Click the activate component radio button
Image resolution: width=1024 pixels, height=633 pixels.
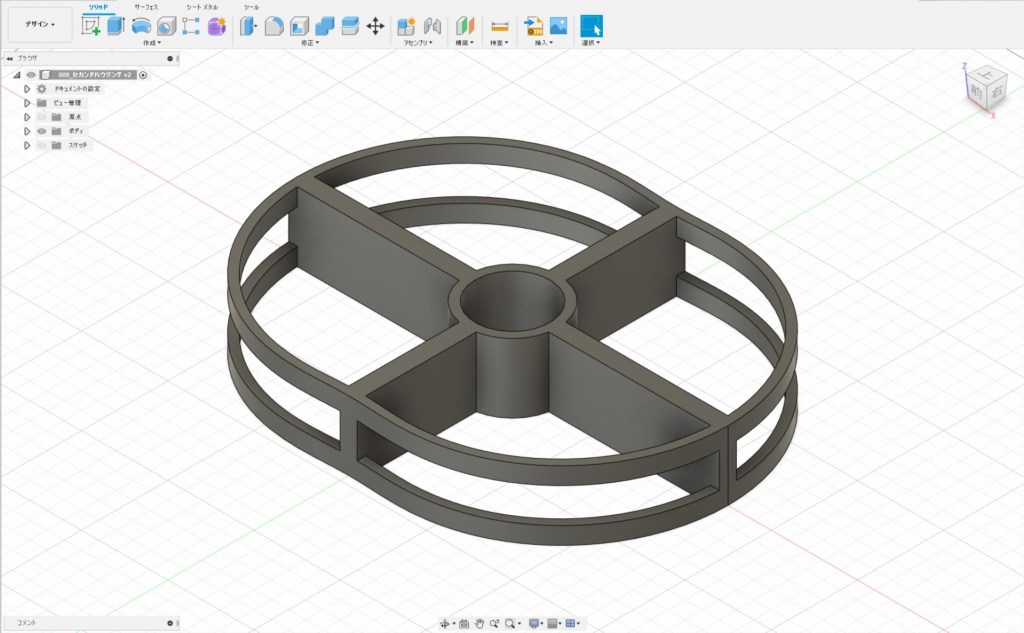pyautogui.click(x=143, y=75)
